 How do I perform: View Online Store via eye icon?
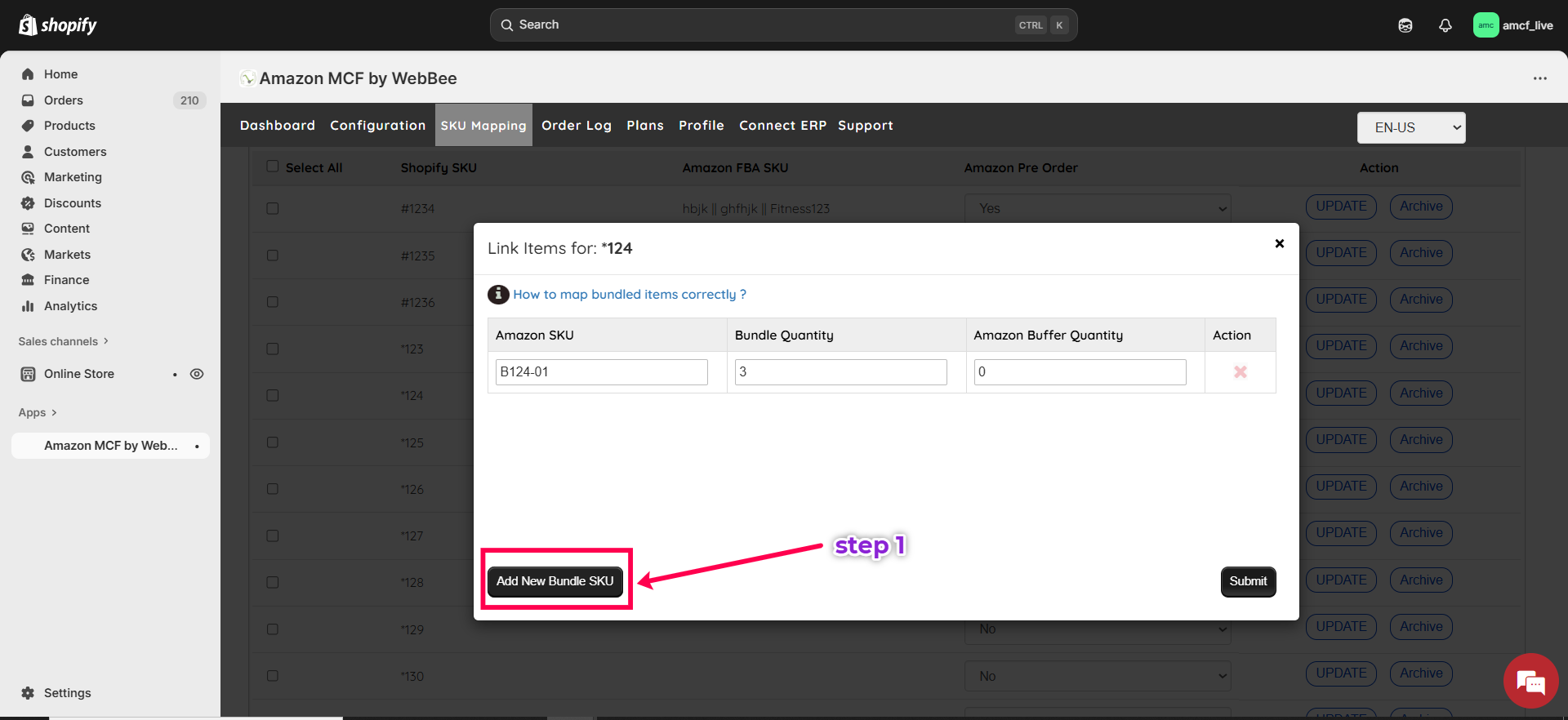click(197, 374)
